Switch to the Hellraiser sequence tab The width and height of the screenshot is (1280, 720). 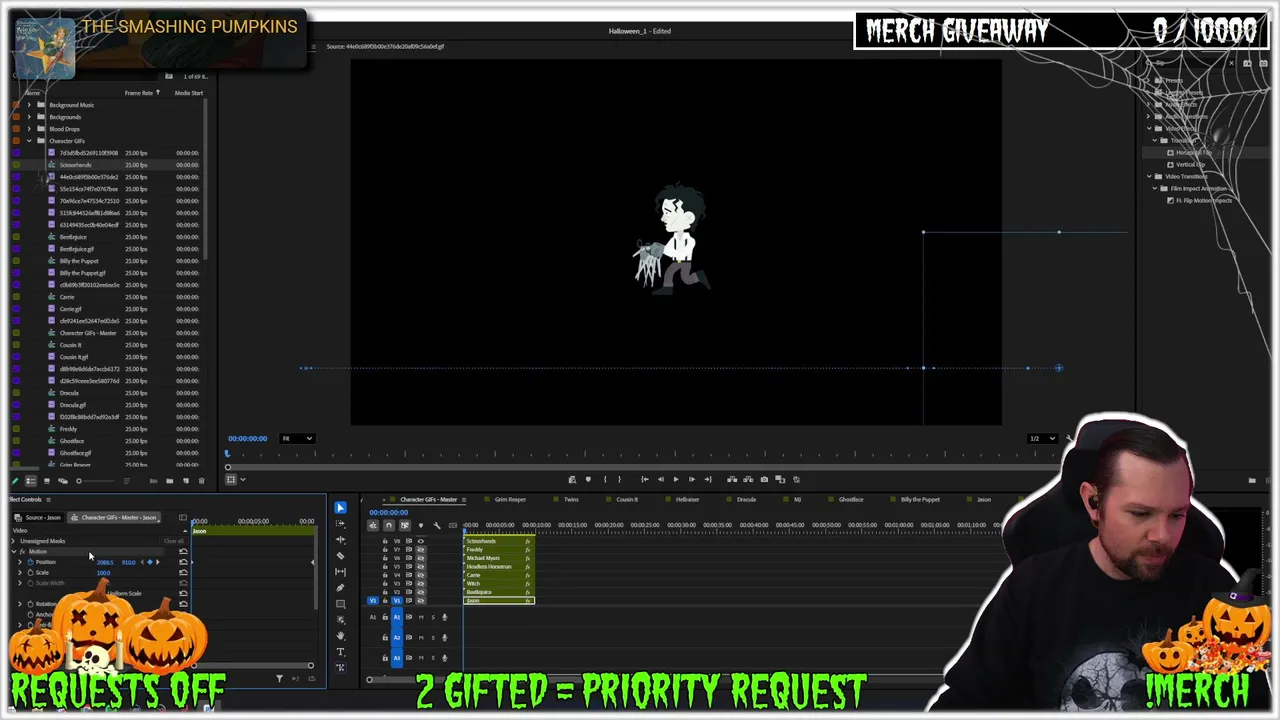tap(687, 499)
